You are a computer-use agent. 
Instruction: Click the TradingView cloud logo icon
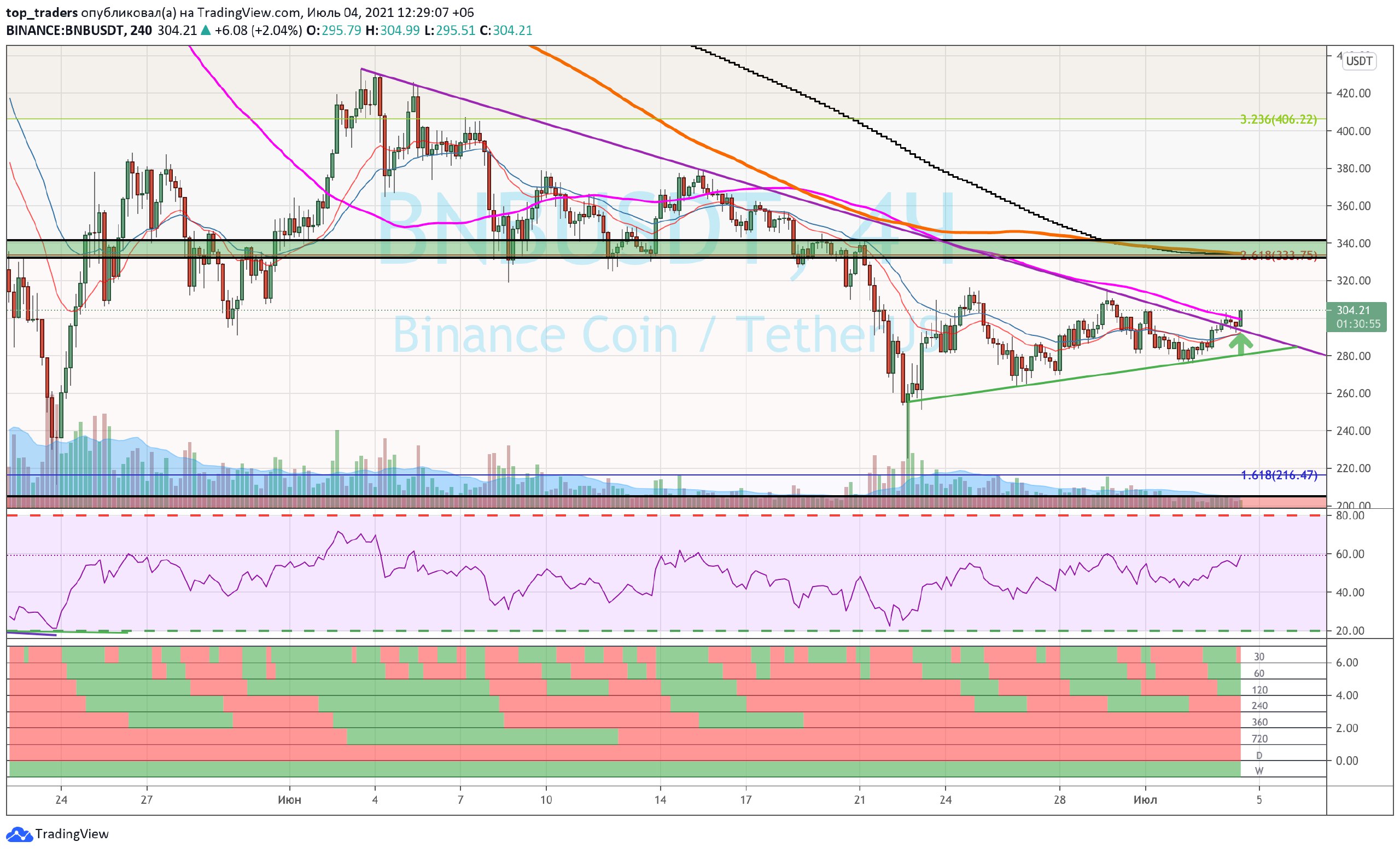[19, 834]
